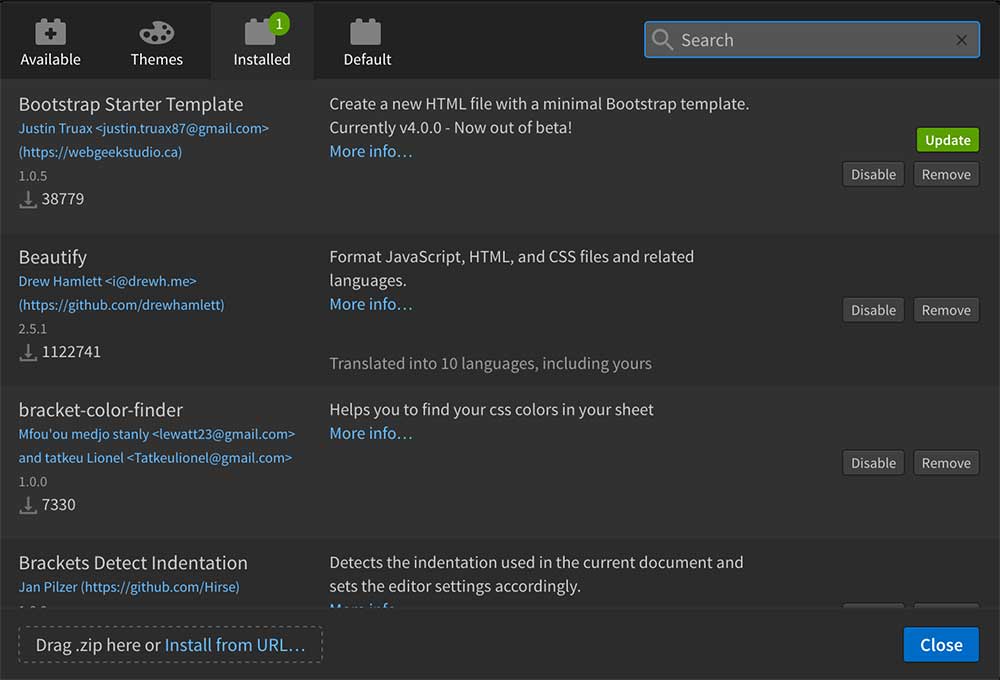This screenshot has width=1000, height=680.
Task: Open More info for bracket-color-finder
Action: pos(371,433)
